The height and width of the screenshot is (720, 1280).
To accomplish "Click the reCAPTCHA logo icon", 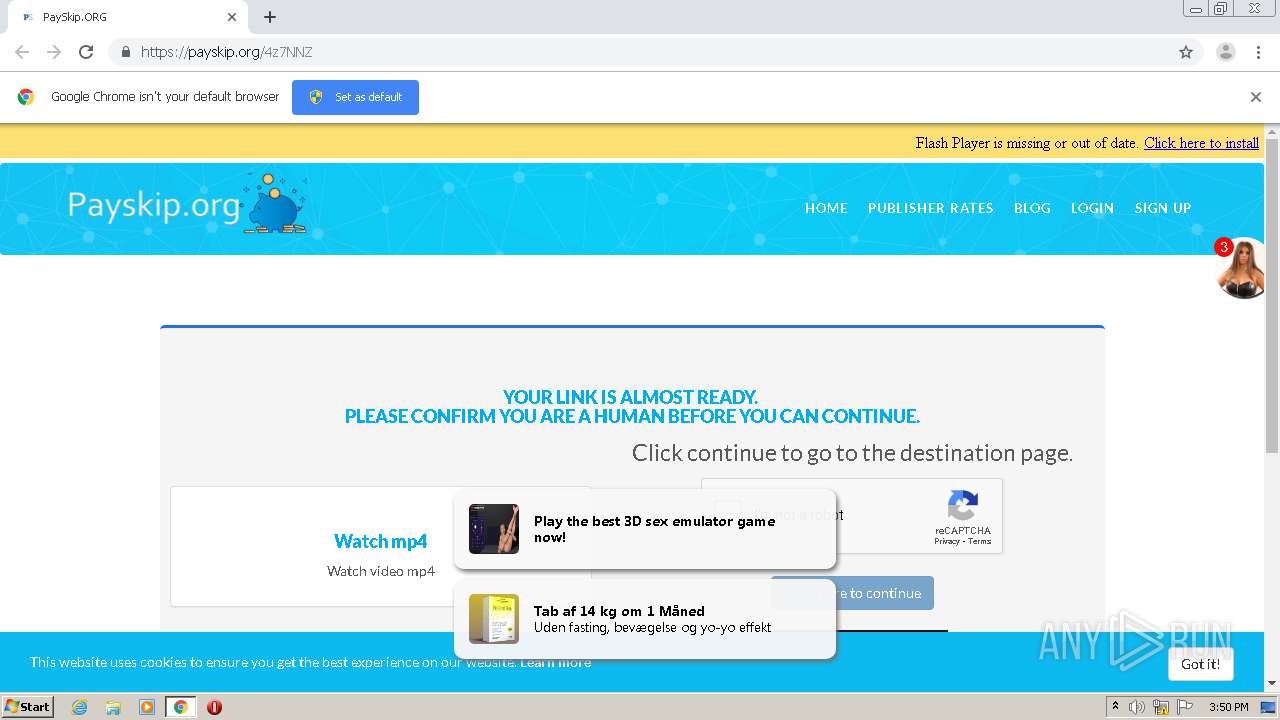I will (962, 506).
